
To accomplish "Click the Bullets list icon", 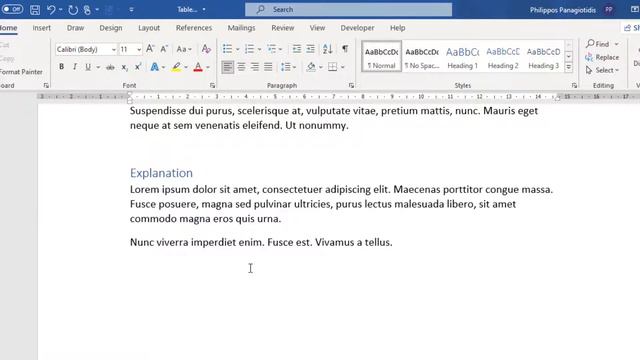I will (227, 49).
